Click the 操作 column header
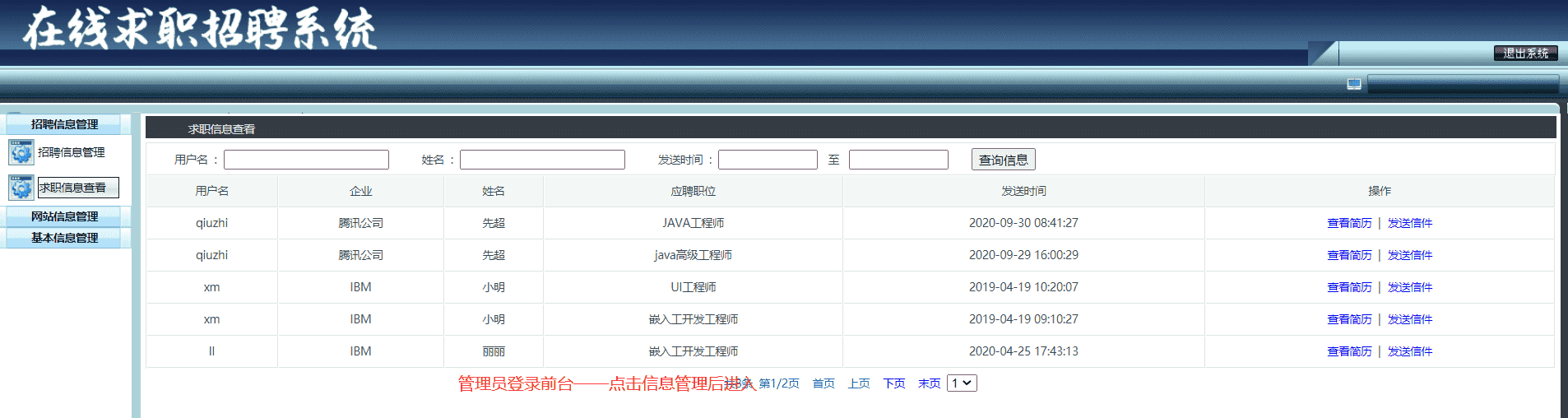Image resolution: width=1568 pixels, height=418 pixels. 1380,191
